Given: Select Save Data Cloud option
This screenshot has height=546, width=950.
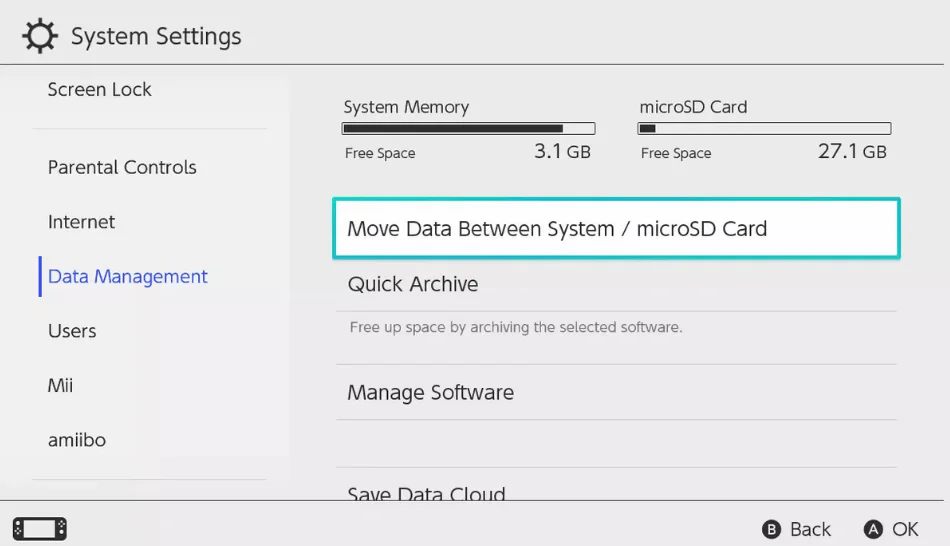Looking at the screenshot, I should (427, 494).
